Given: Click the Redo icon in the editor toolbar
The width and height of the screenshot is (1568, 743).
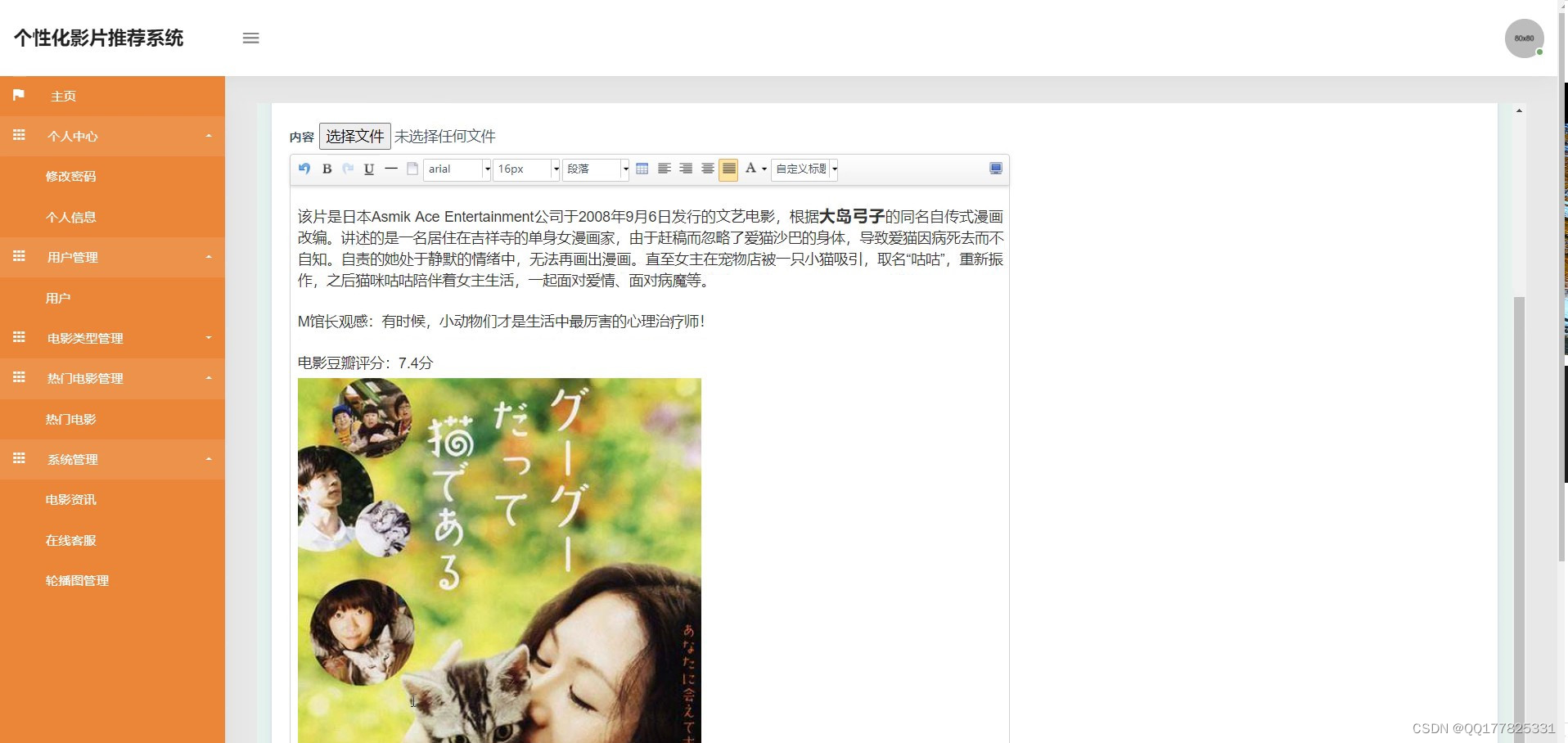Looking at the screenshot, I should 348,169.
